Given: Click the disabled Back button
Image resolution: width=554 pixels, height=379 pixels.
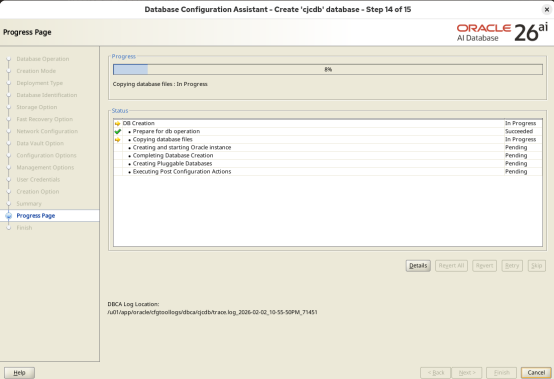Looking at the screenshot, I should tap(436, 373).
